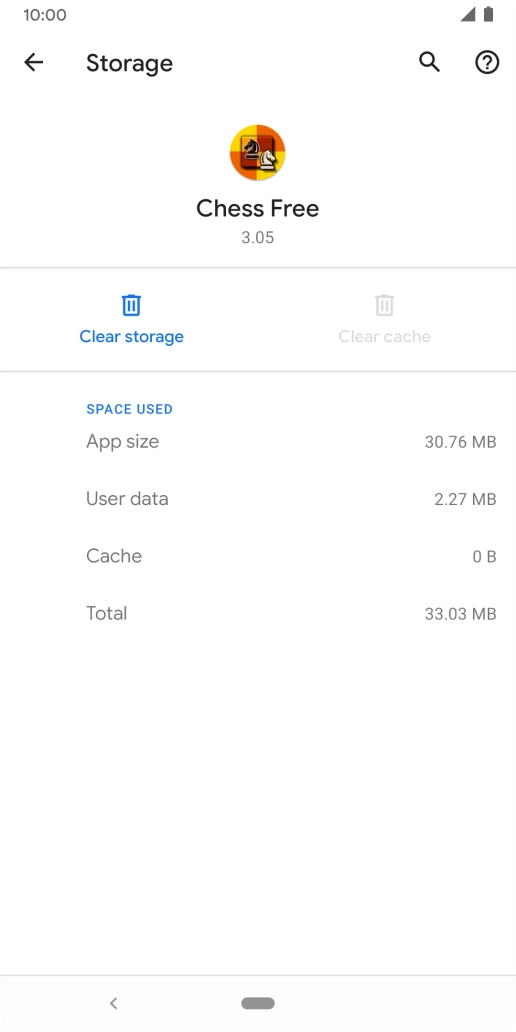The height and width of the screenshot is (1032, 516).
Task: Select the App size row
Action: click(x=291, y=442)
